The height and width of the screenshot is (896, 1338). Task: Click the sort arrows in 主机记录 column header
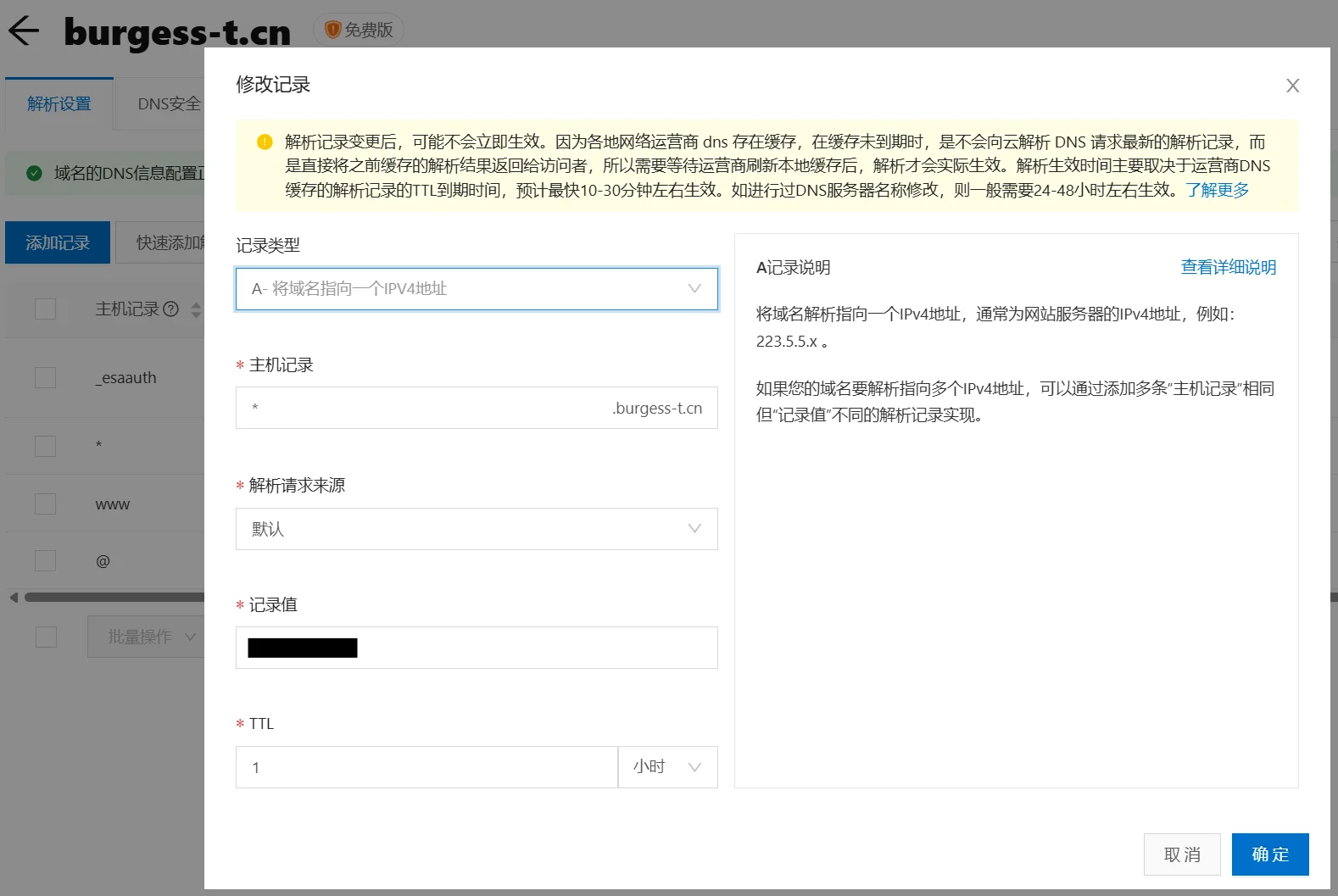coord(196,309)
